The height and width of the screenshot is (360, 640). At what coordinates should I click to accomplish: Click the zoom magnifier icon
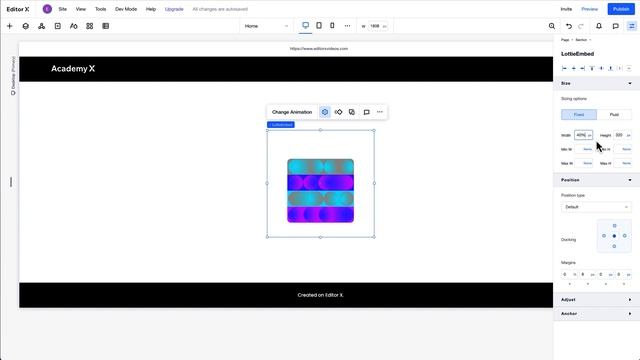[x=552, y=26]
